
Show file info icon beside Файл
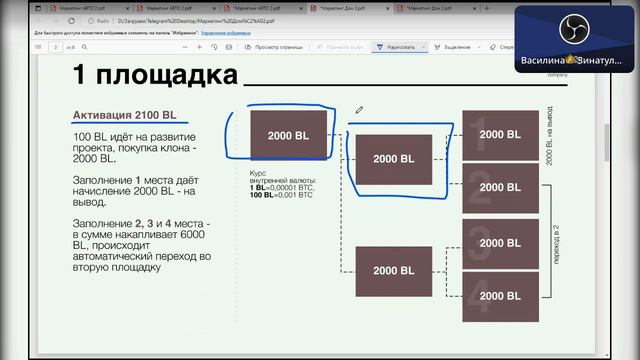click(91, 21)
